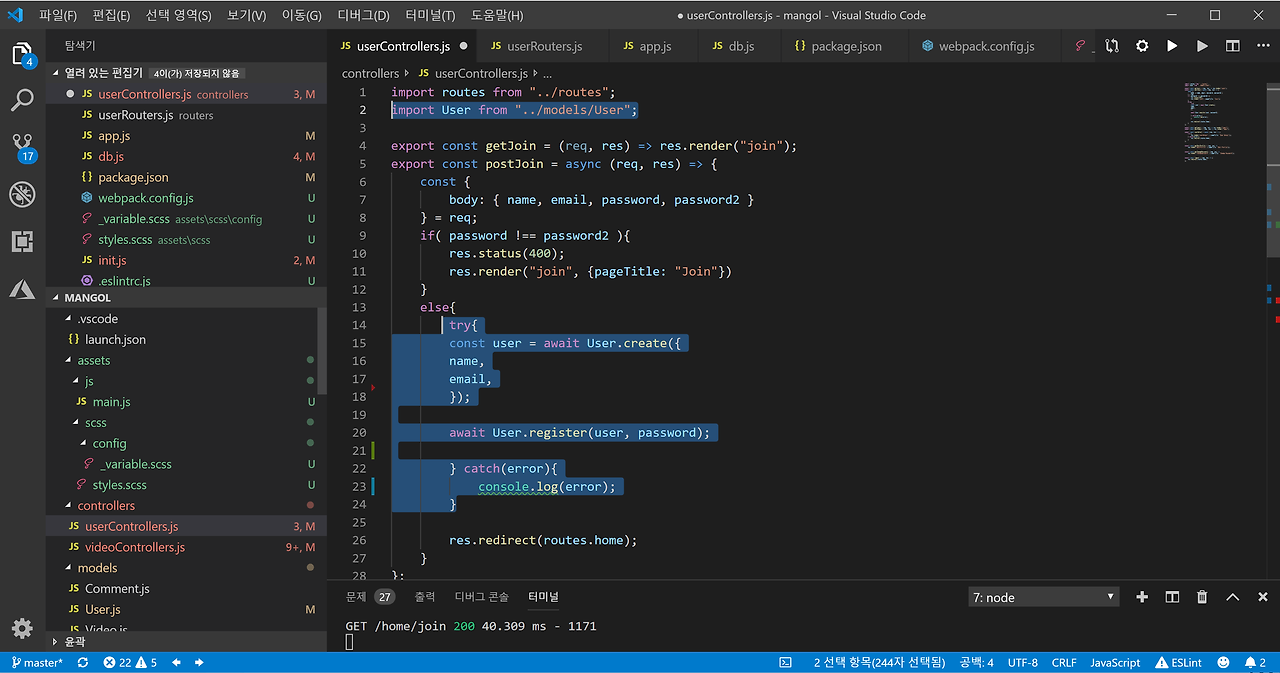The image size is (1280, 673).
Task: Open notifications bell in status bar
Action: pos(1255,663)
